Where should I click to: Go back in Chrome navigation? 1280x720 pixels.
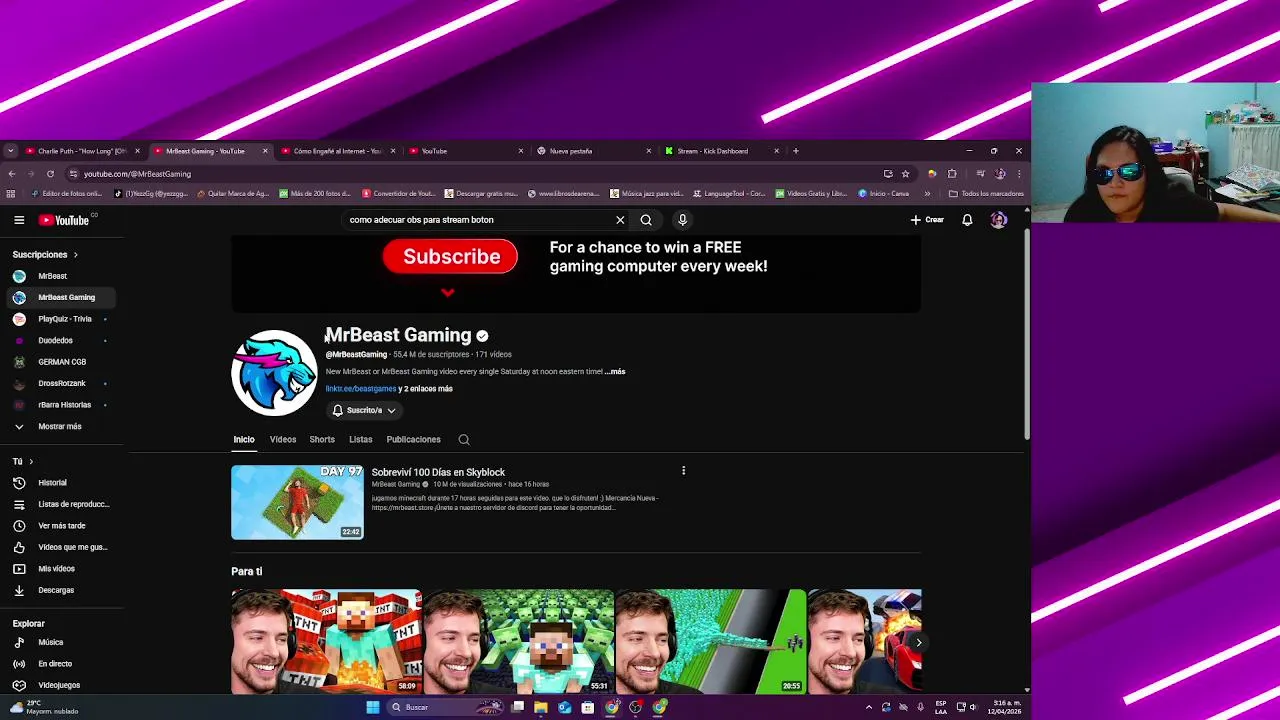click(x=12, y=174)
